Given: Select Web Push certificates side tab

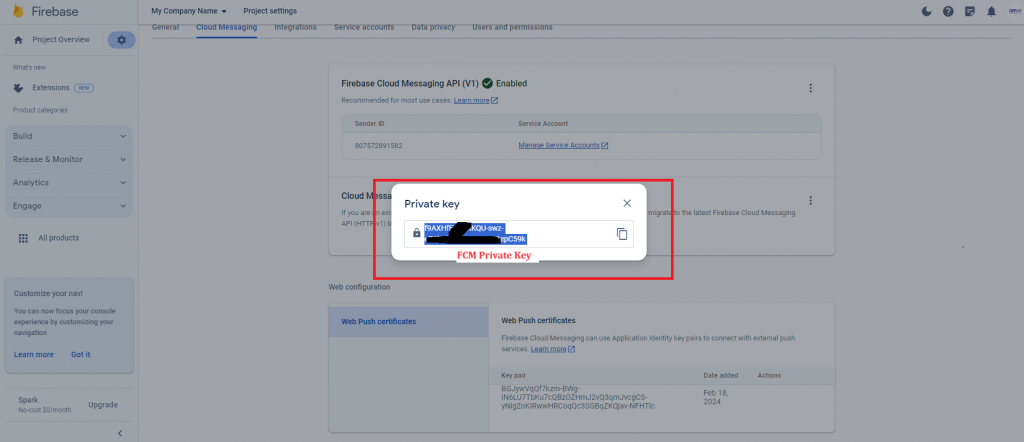Looking at the screenshot, I should pyautogui.click(x=408, y=322).
